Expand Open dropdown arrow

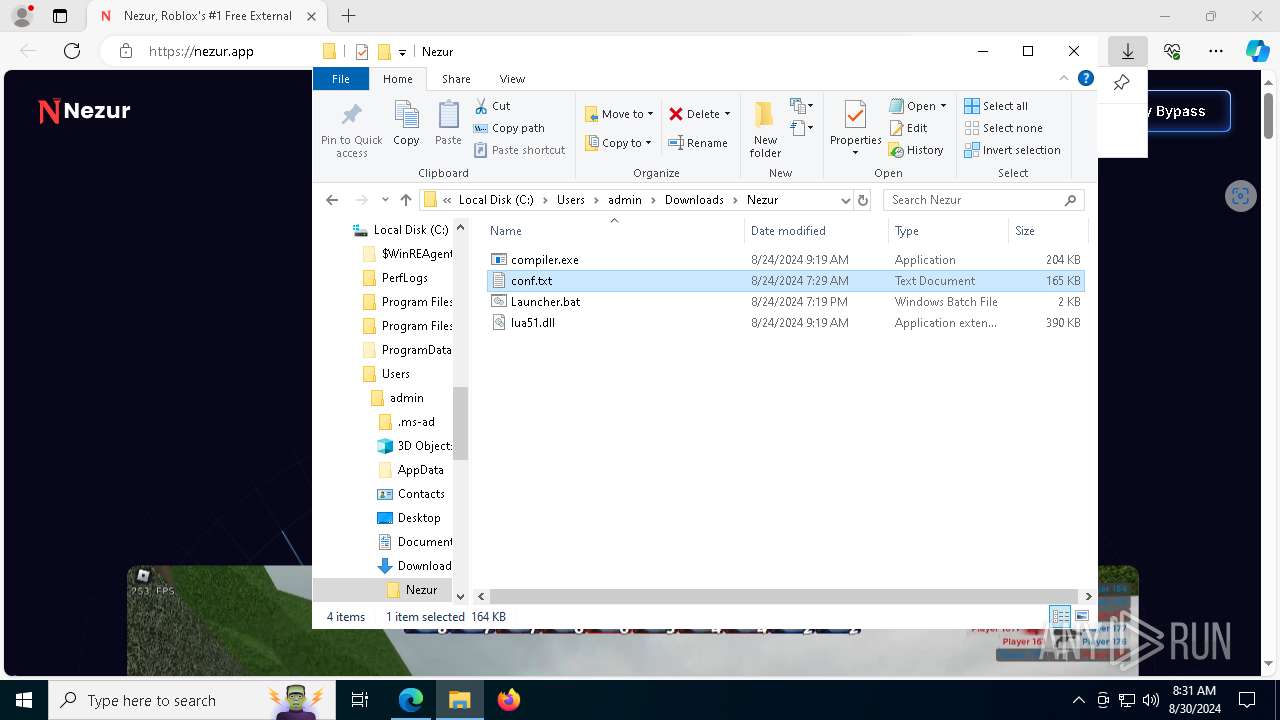pyautogui.click(x=943, y=106)
